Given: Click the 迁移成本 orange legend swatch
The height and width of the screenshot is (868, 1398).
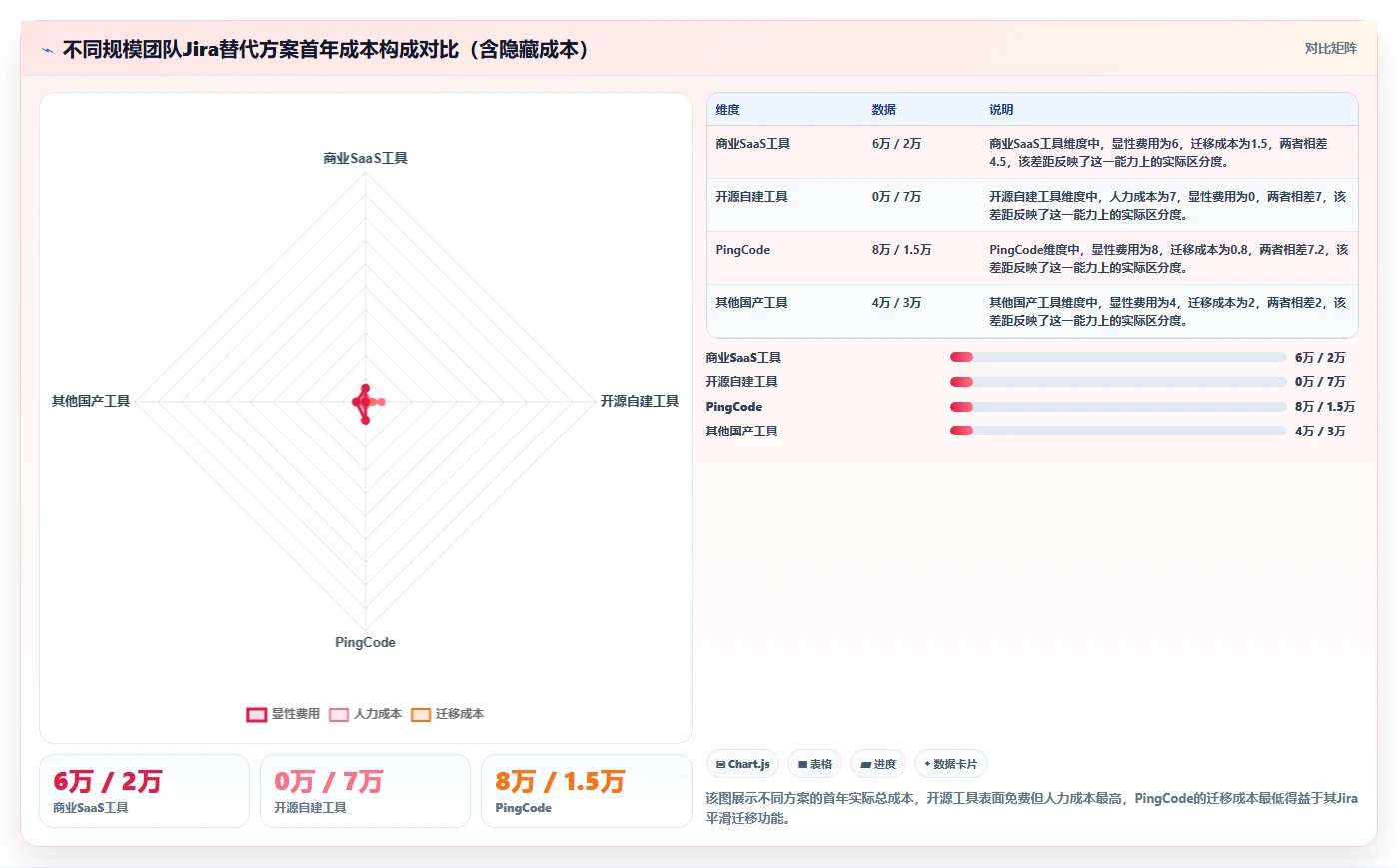Looking at the screenshot, I should (421, 714).
